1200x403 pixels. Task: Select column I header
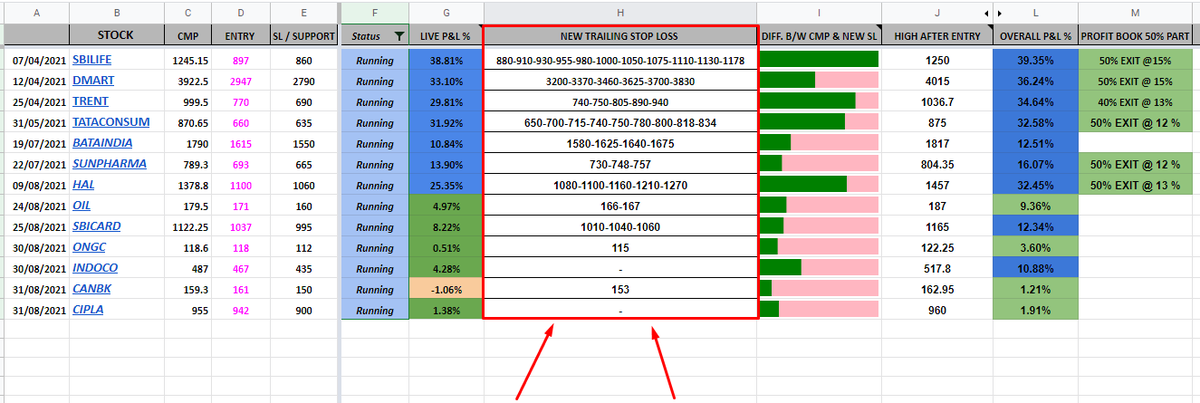(819, 13)
